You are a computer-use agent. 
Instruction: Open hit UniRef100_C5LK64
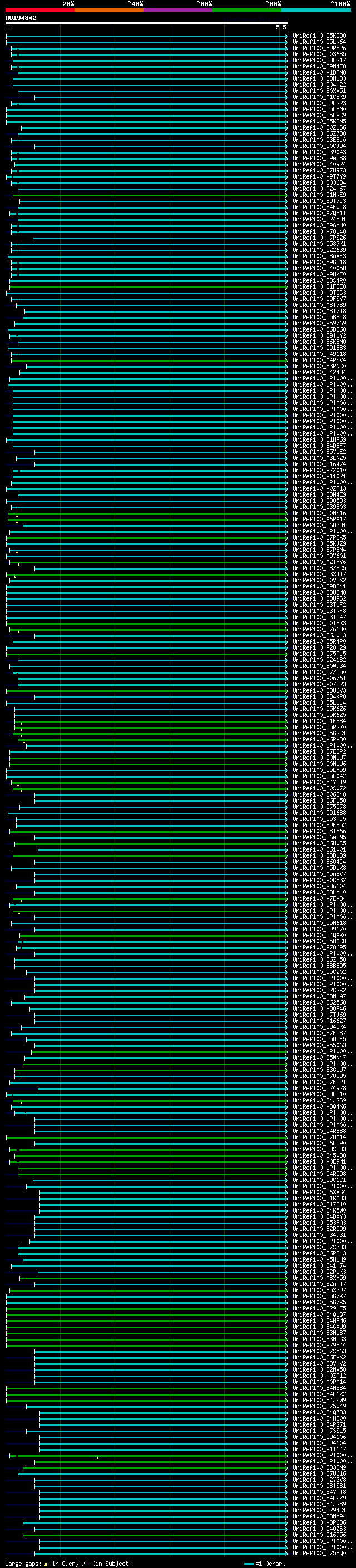click(319, 42)
